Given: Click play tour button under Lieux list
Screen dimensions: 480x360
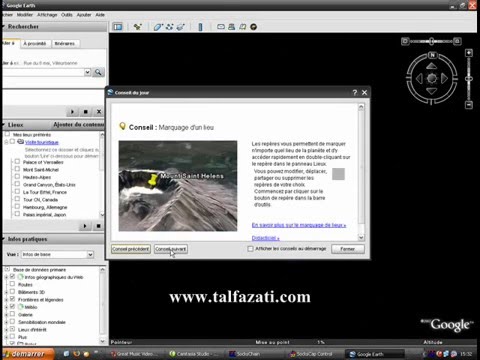Looking at the screenshot, I should [x=85, y=226].
